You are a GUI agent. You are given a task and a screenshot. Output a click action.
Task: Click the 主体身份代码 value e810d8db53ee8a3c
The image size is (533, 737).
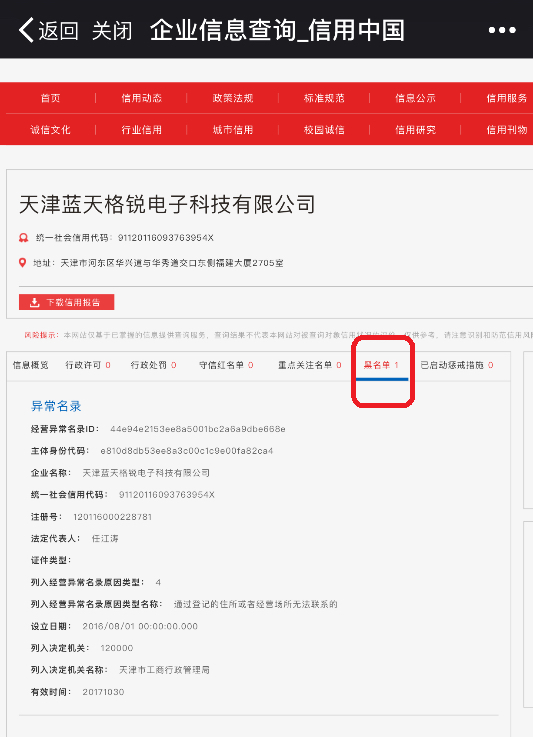tap(187, 451)
